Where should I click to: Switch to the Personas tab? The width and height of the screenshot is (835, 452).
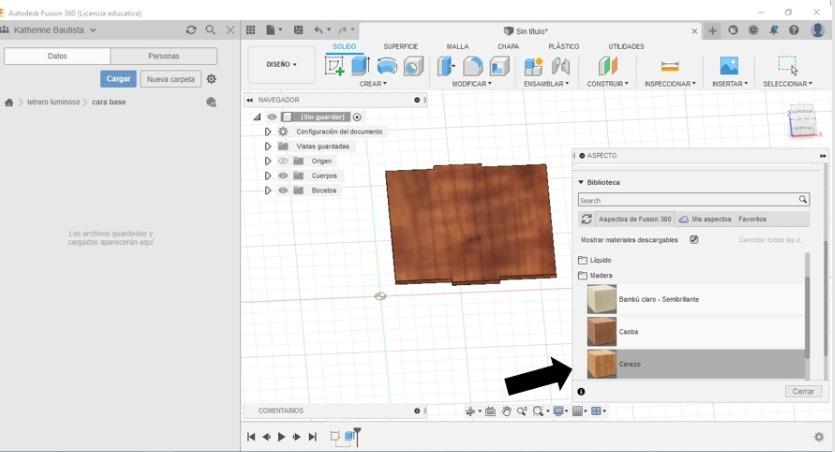[x=163, y=56]
